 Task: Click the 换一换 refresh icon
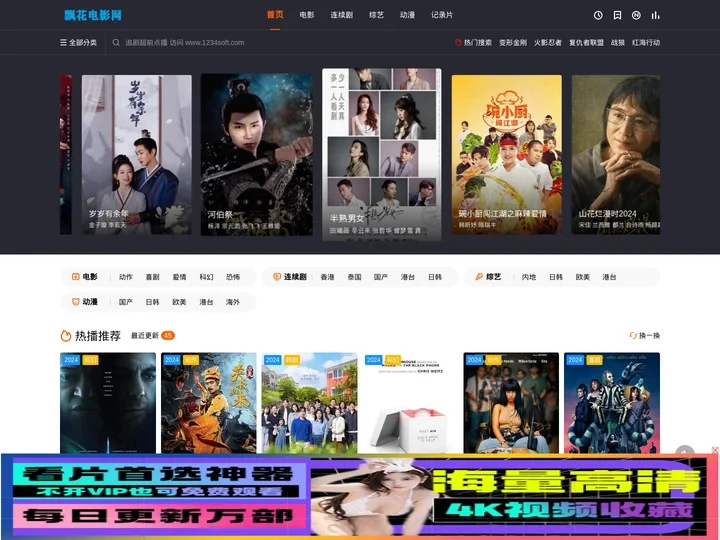click(633, 335)
